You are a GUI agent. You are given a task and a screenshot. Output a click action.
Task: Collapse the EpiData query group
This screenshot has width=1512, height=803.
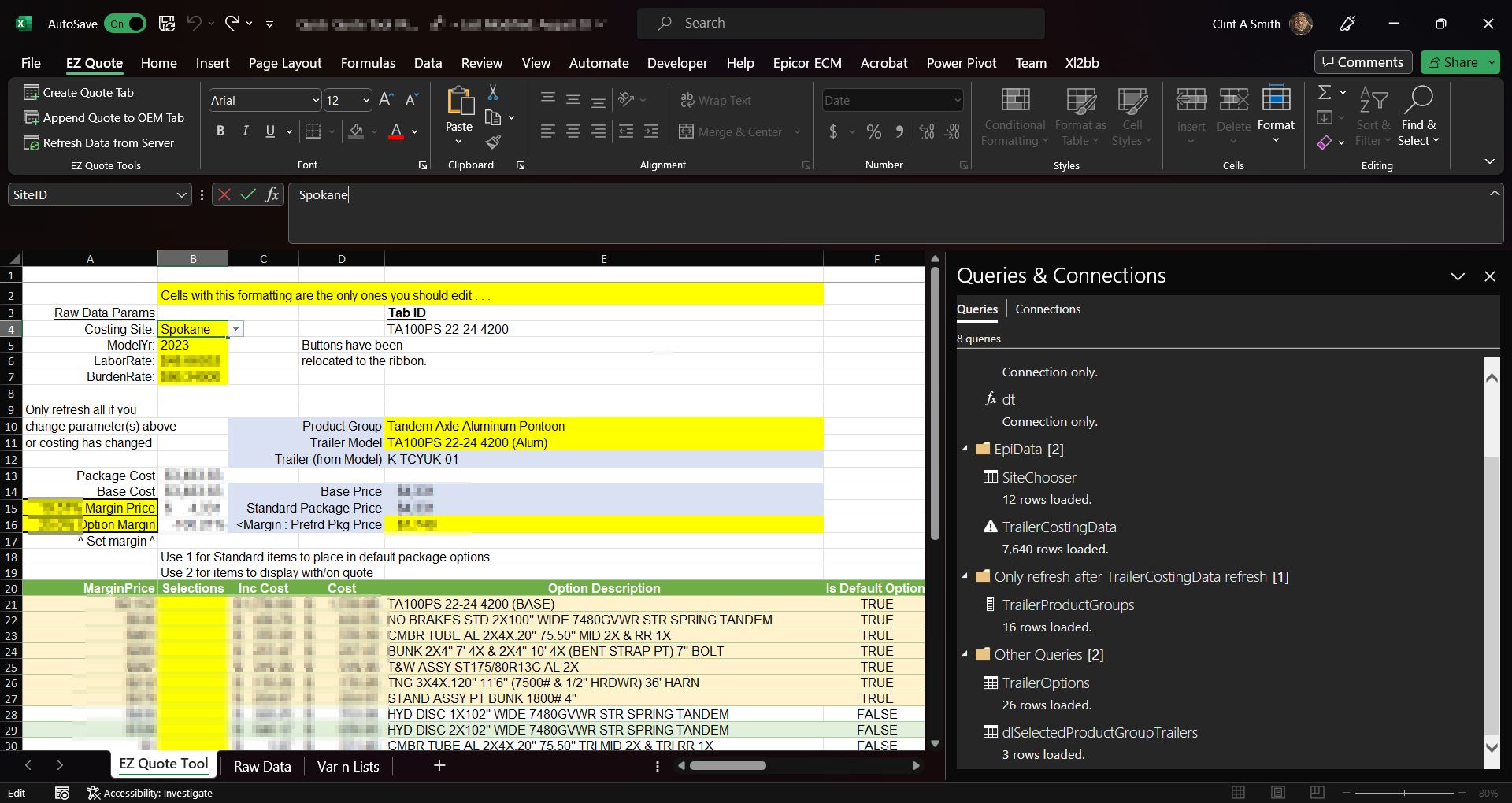point(965,449)
